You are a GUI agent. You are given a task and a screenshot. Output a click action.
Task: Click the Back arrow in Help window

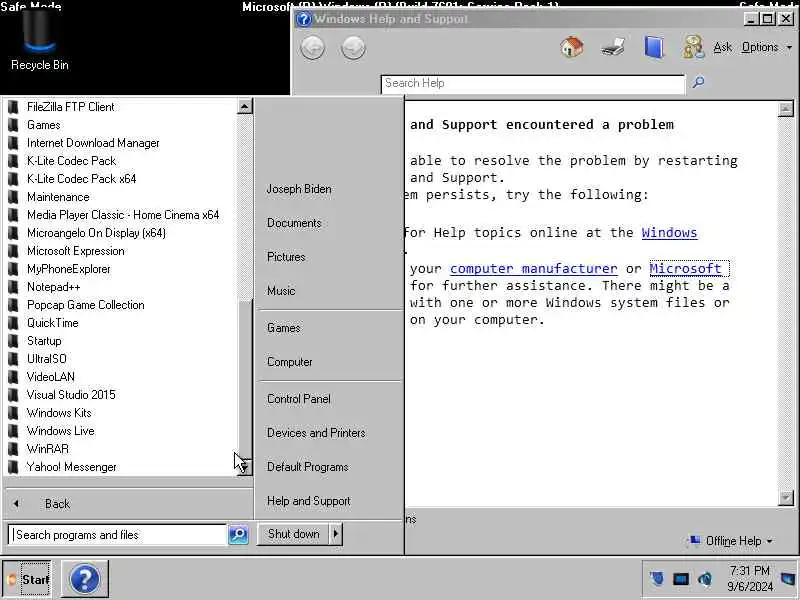pos(313,48)
